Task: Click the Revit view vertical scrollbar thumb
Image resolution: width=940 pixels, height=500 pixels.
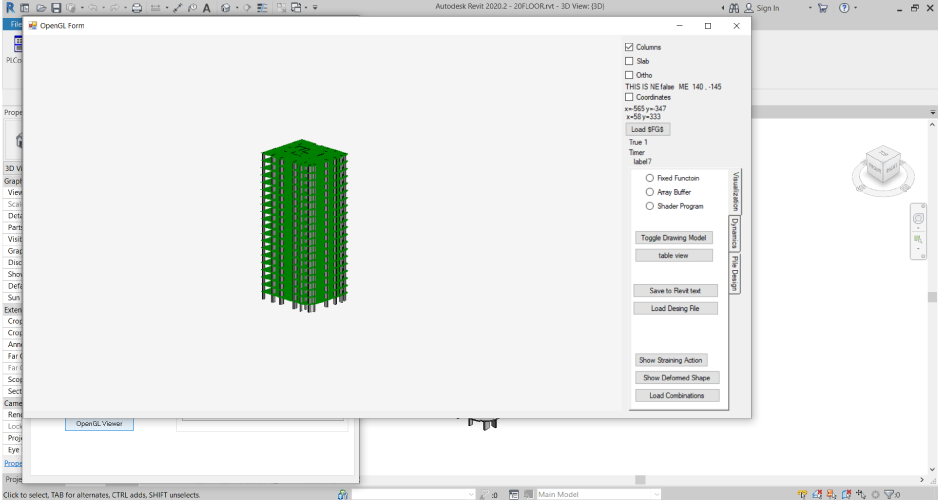Action: [x=932, y=297]
